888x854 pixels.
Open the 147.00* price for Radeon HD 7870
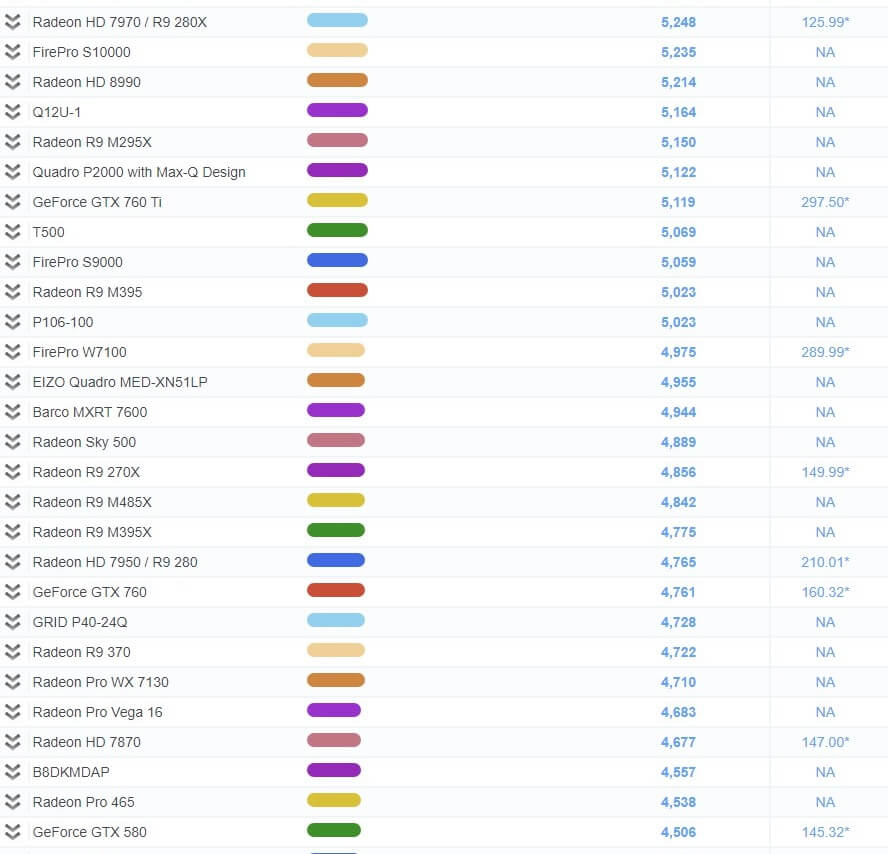825,743
